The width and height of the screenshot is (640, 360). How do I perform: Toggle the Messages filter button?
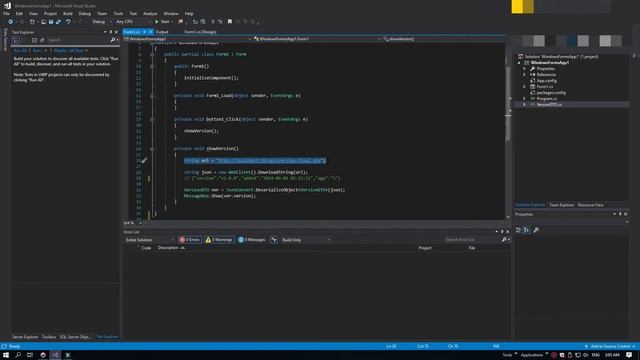252,240
